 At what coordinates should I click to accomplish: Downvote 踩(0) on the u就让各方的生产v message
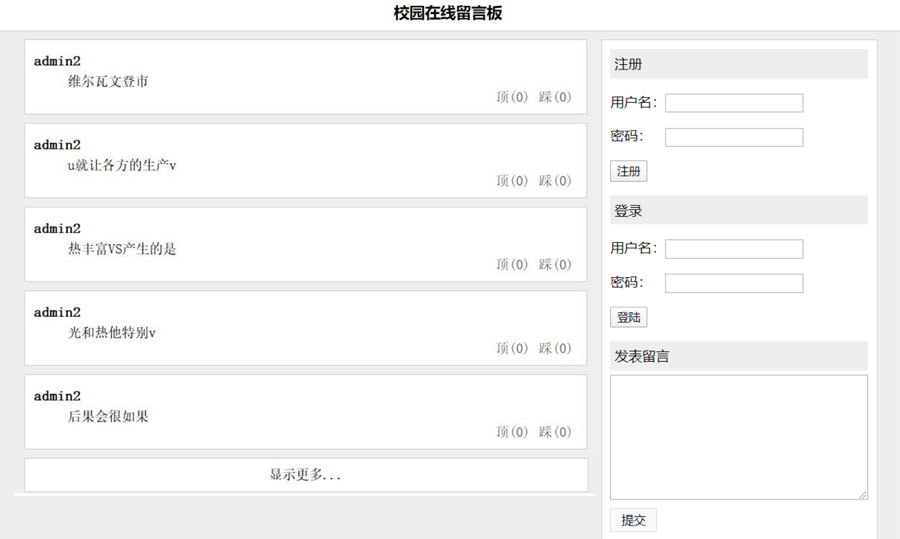coord(555,181)
